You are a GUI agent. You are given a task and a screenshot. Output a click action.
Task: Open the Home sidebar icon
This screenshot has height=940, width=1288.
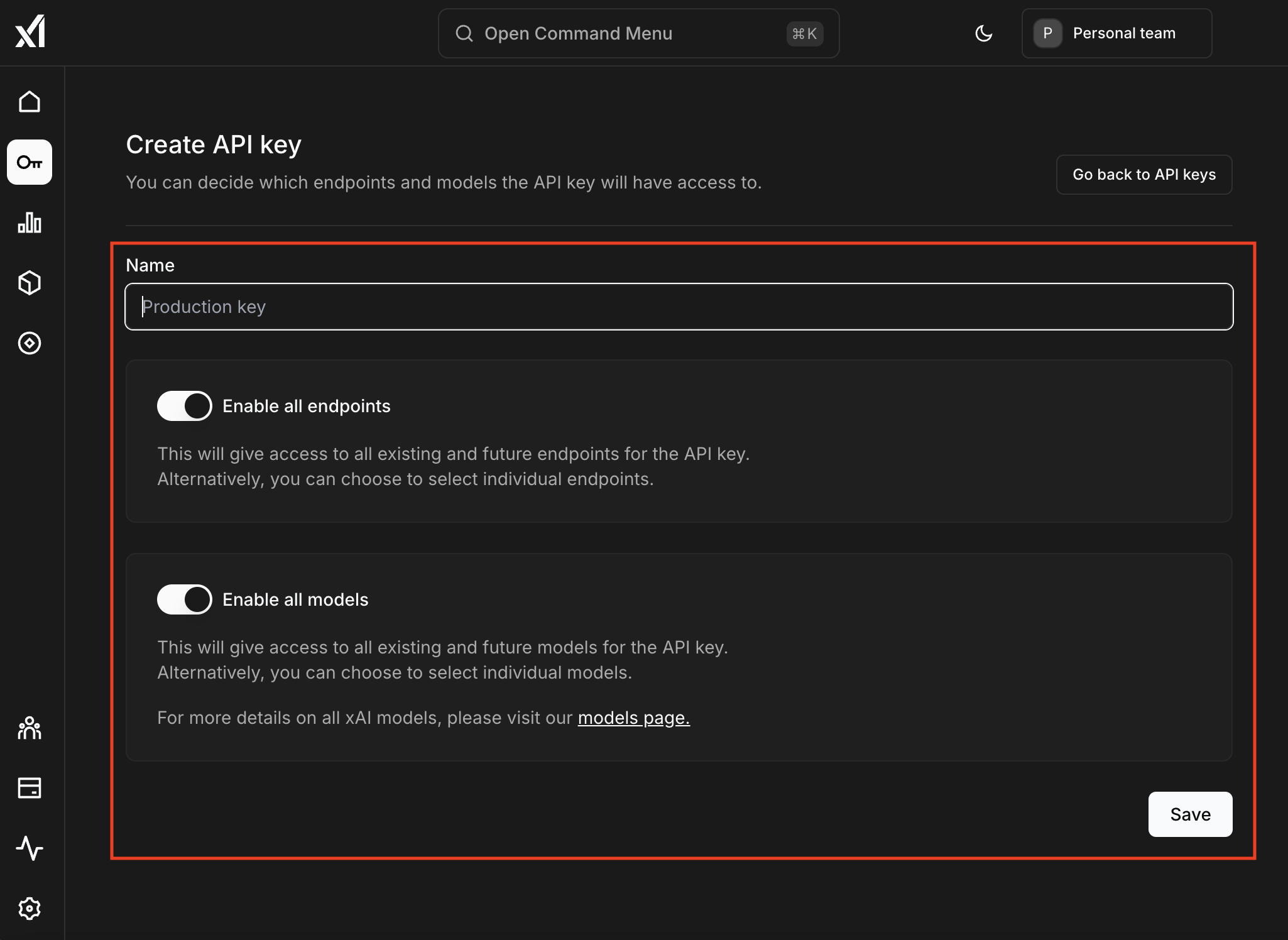[30, 102]
